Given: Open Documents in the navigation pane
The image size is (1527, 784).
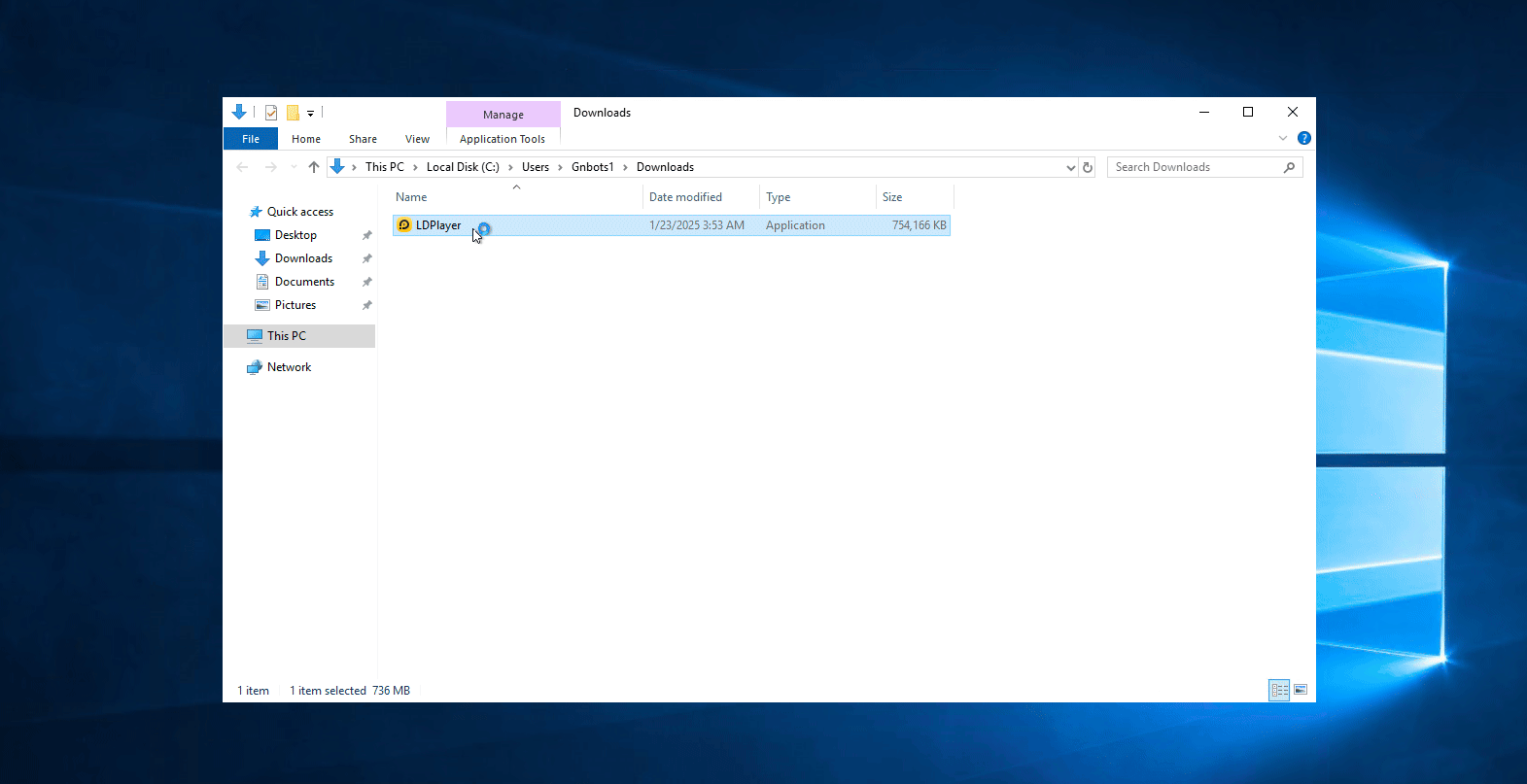Looking at the screenshot, I should [x=304, y=282].
